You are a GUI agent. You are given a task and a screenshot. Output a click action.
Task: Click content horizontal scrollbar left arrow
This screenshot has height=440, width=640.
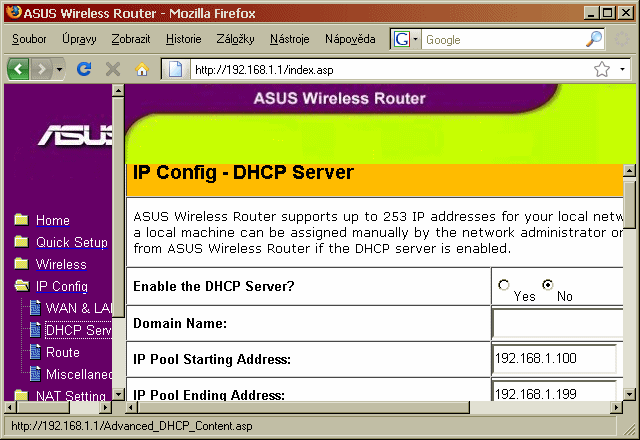131,407
